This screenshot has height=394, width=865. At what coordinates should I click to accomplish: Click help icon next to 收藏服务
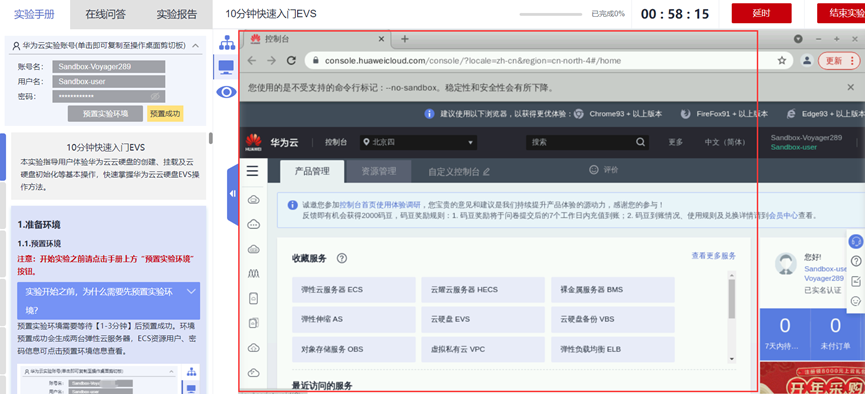point(341,258)
